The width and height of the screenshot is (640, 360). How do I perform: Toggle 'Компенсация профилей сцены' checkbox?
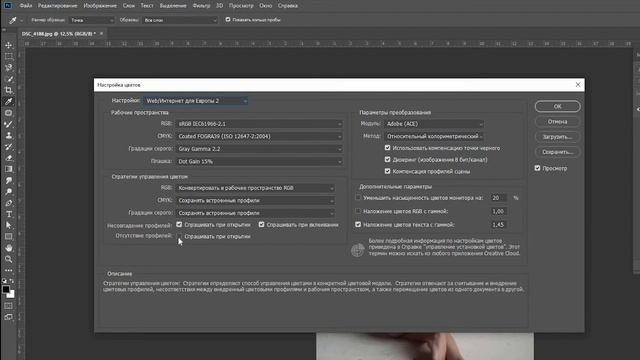pos(387,171)
